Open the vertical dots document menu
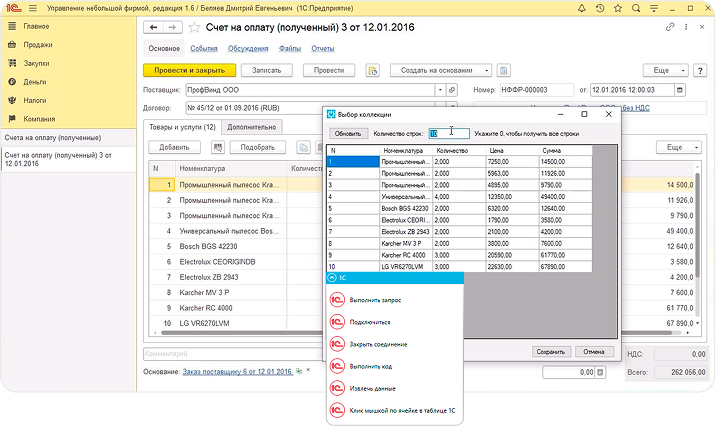The width and height of the screenshot is (716, 426). click(x=686, y=27)
